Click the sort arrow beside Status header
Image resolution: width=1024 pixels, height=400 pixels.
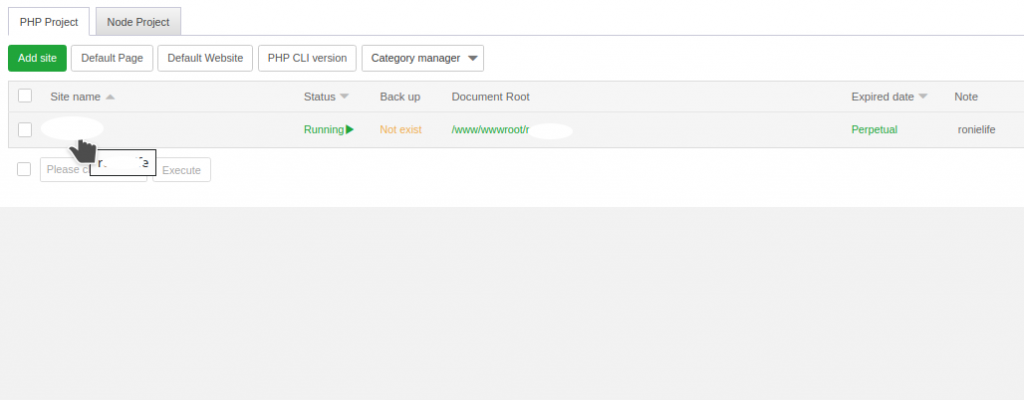click(x=344, y=97)
